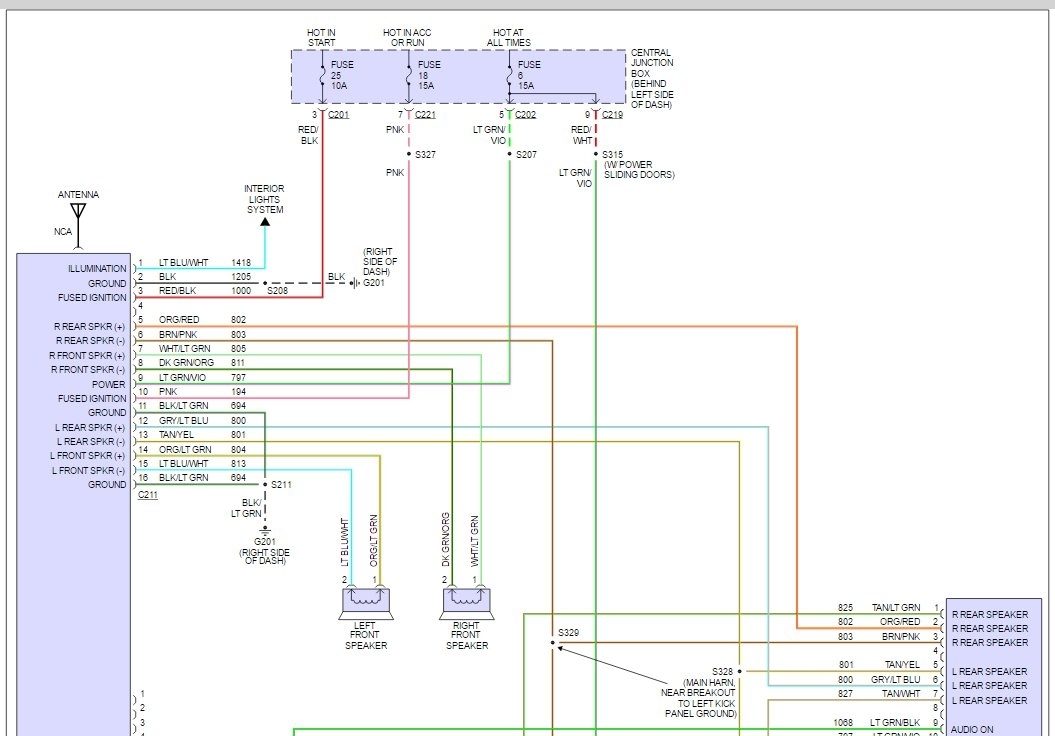The height and width of the screenshot is (736, 1055).
Task: Click the Central Junction Box label
Action: pos(651,78)
